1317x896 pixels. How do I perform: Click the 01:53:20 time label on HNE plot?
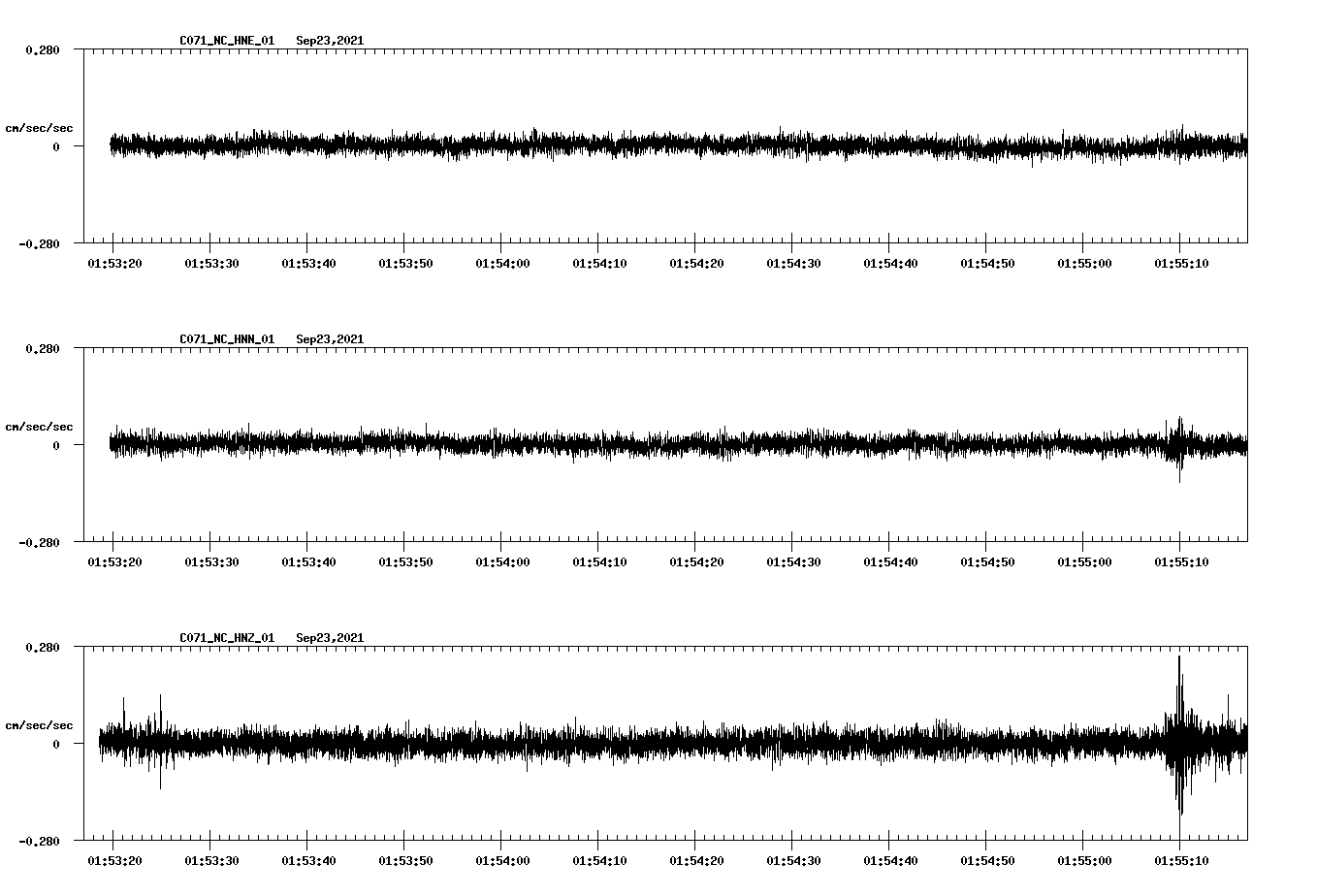pos(114,263)
